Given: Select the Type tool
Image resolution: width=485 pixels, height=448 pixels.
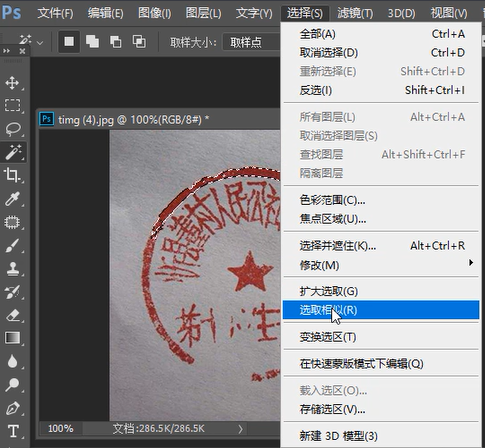Looking at the screenshot, I should click(13, 431).
